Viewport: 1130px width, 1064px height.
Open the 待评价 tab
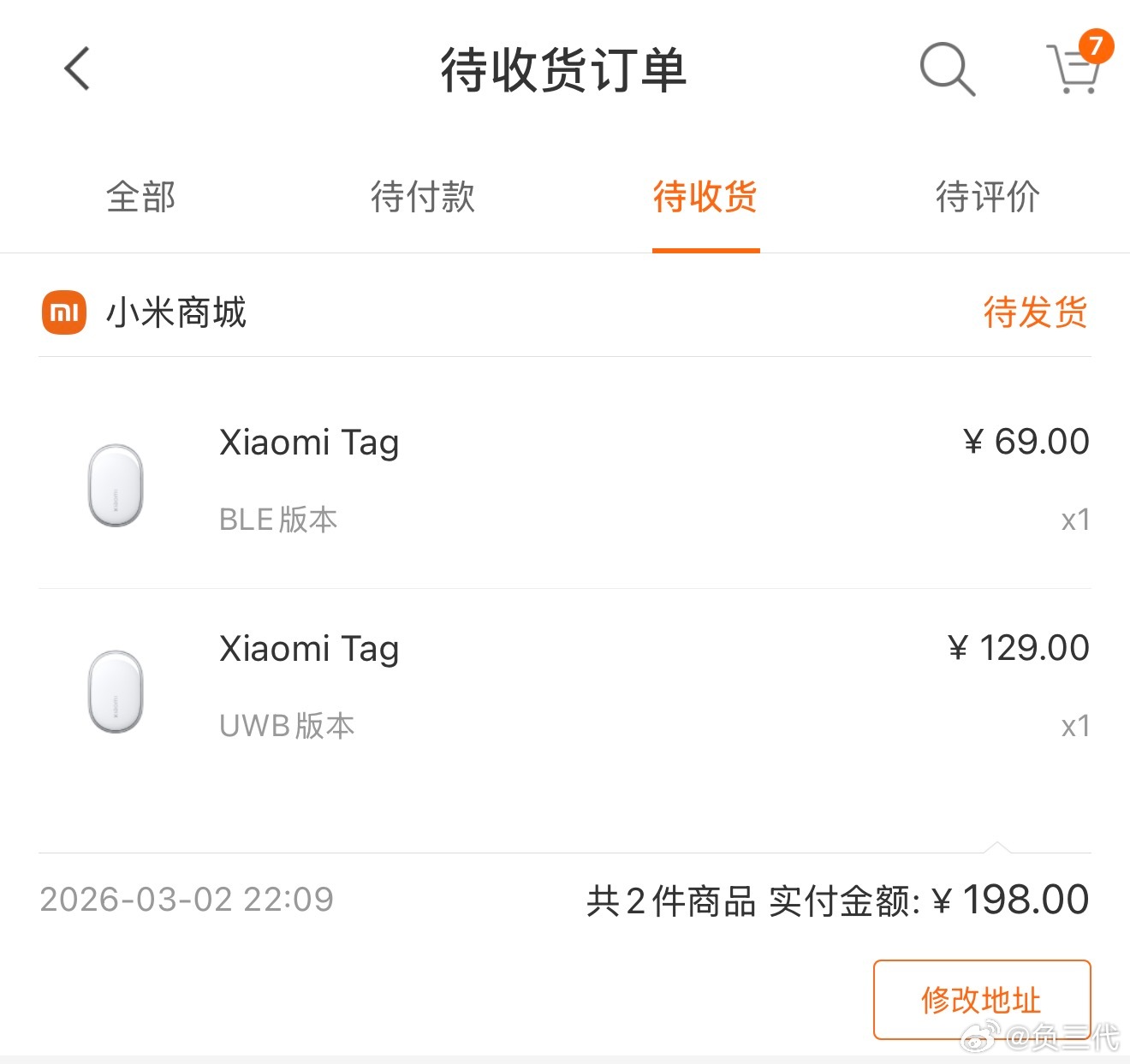point(988,197)
